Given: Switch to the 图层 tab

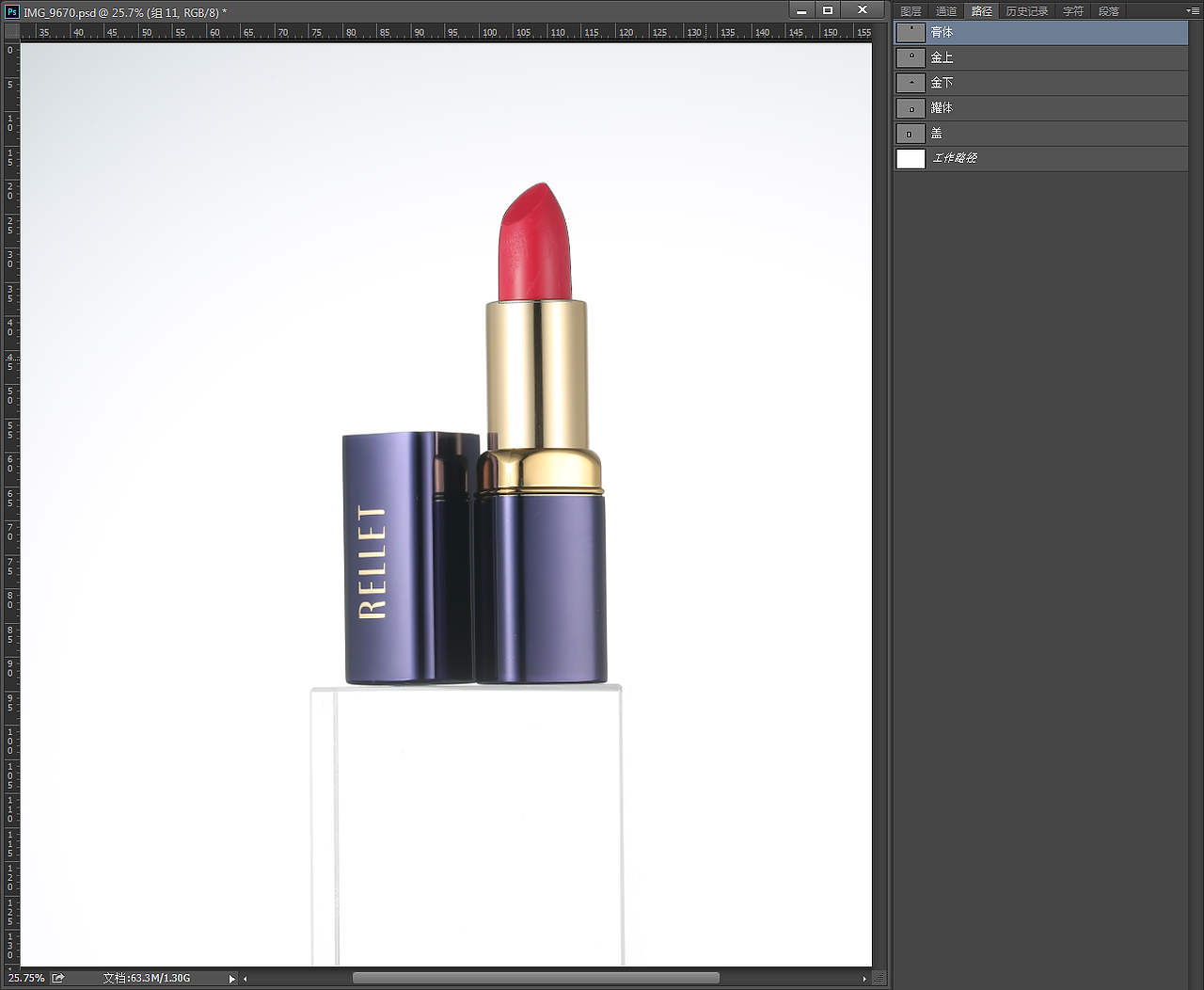Looking at the screenshot, I should pos(911,11).
